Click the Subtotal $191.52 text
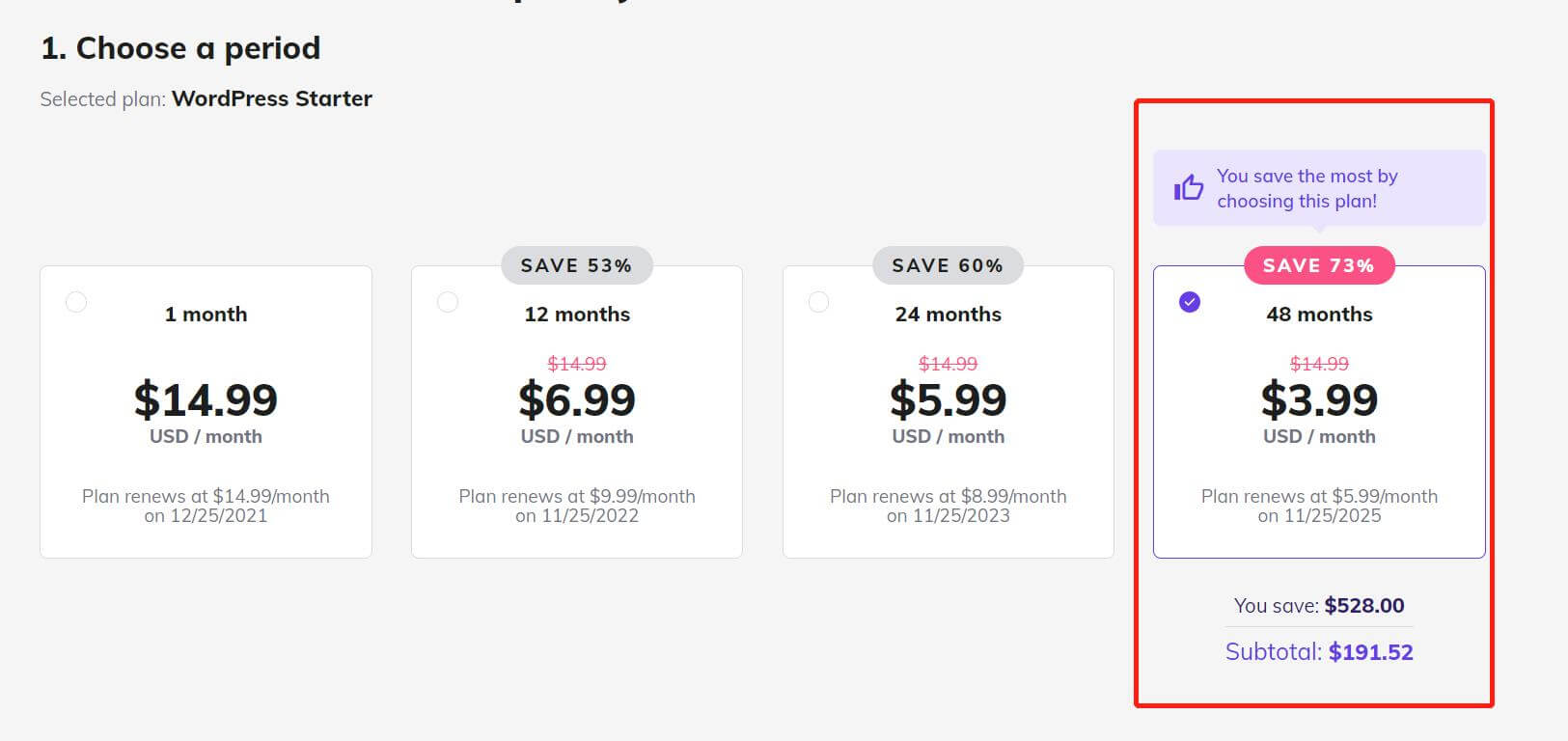The image size is (1568, 741). point(1319,652)
